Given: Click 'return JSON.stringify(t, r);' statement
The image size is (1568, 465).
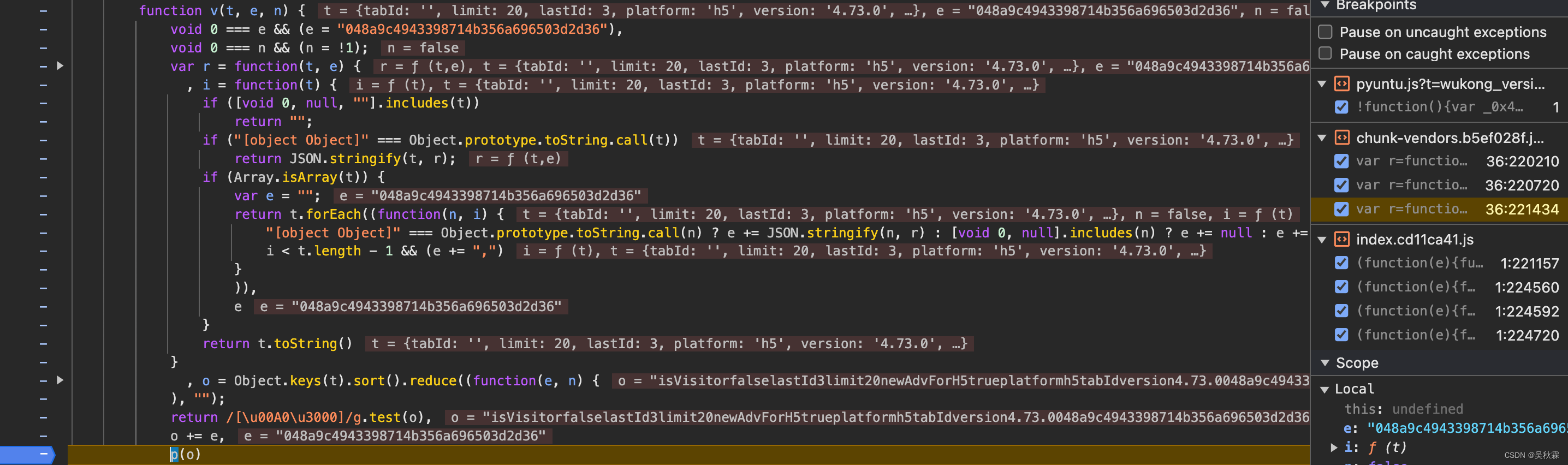Looking at the screenshot, I should click(345, 159).
